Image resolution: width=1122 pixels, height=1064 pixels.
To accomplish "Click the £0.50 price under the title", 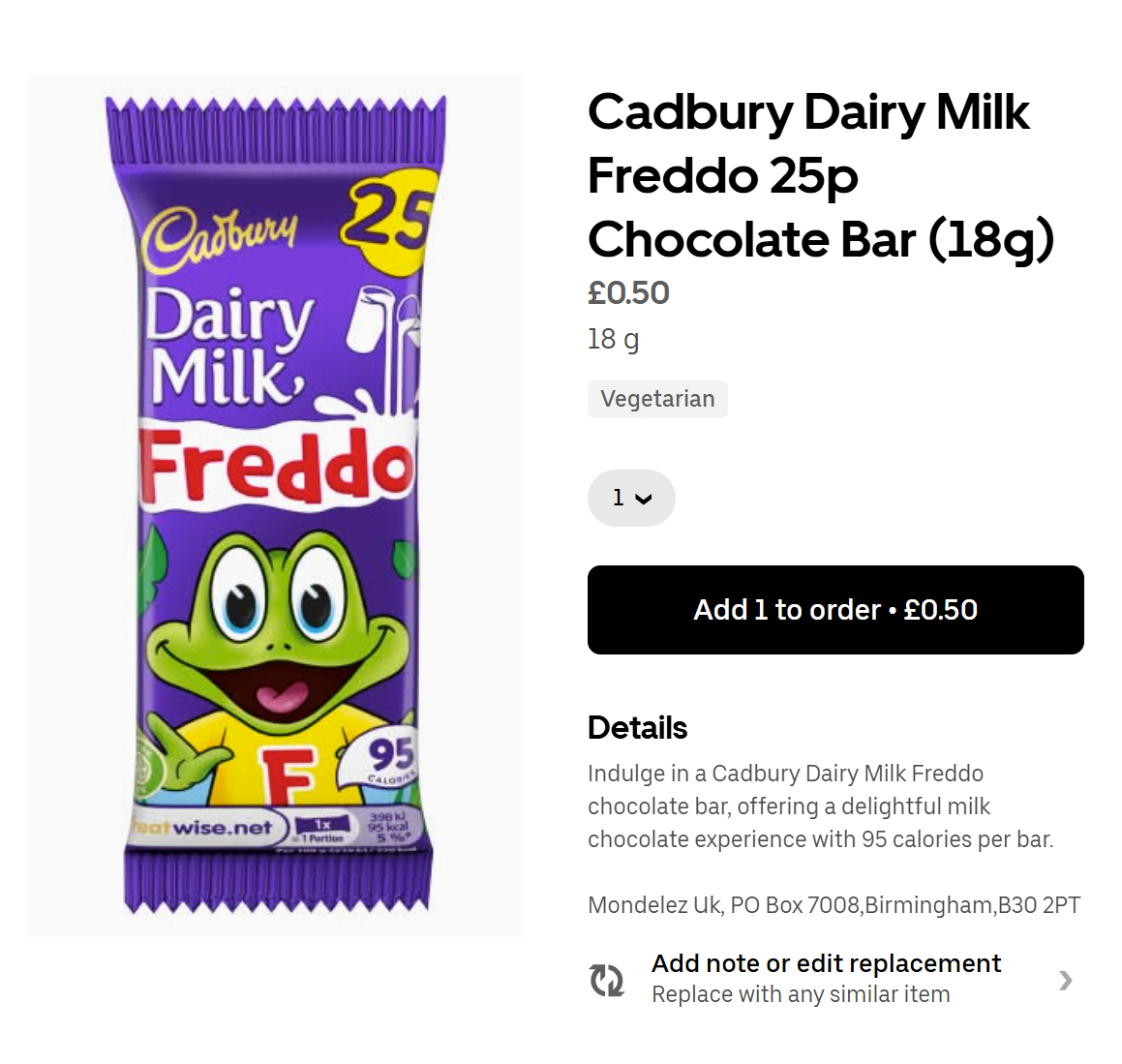I will pos(628,292).
